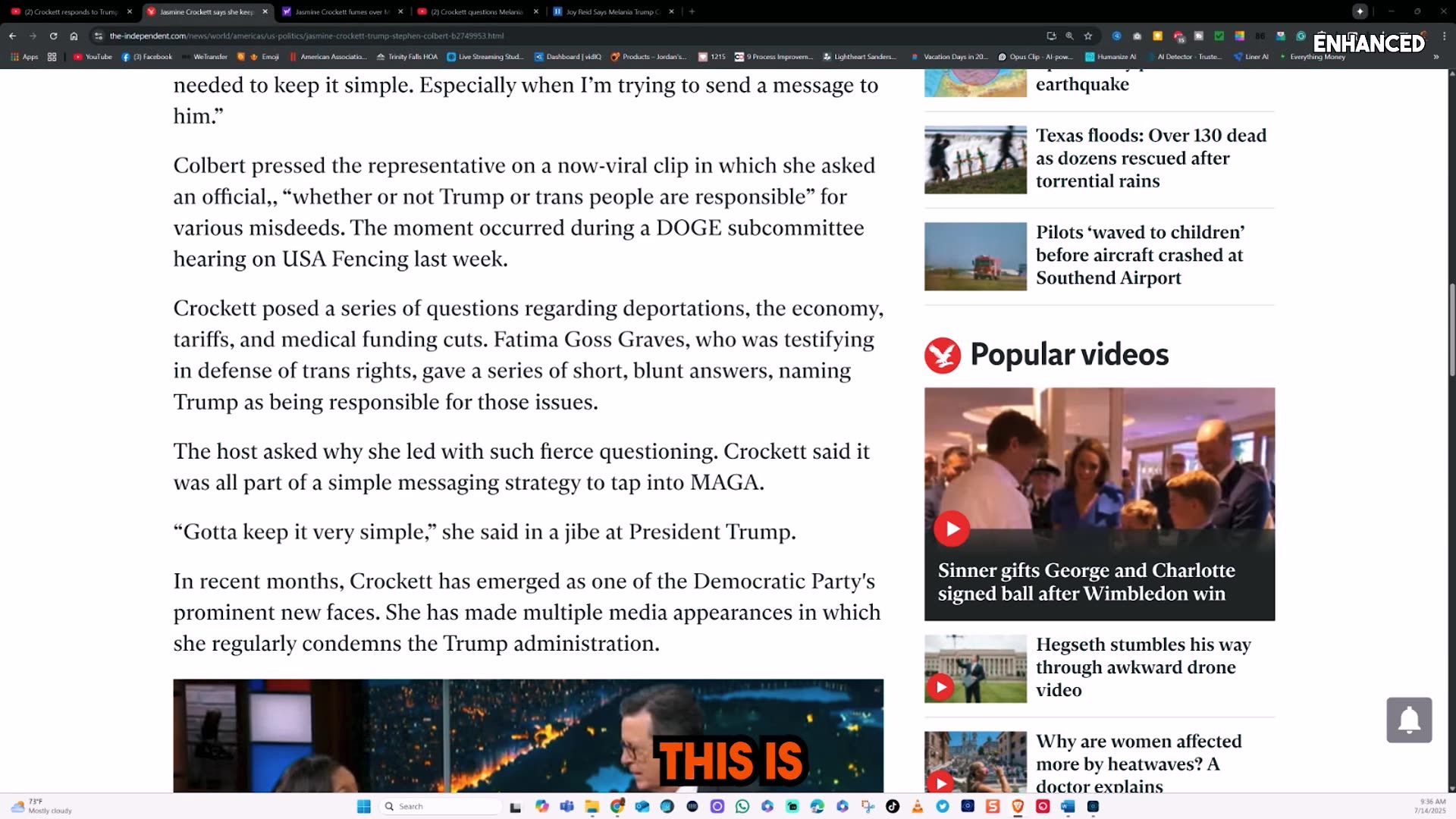The image size is (1456, 819).
Task: Switch to the Crockett responds to Trump tab
Action: point(71,11)
